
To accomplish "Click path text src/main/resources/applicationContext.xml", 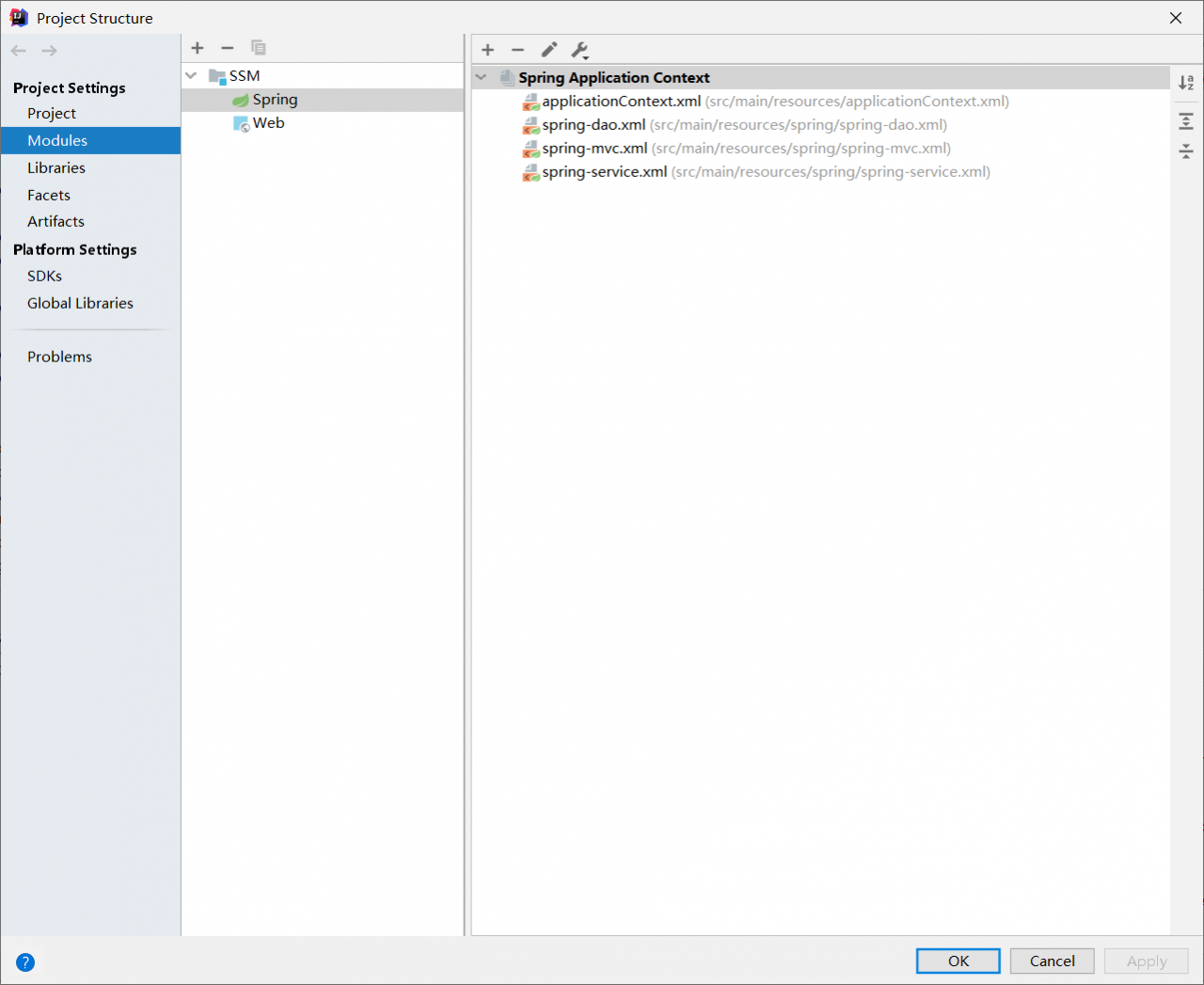I will [x=857, y=102].
